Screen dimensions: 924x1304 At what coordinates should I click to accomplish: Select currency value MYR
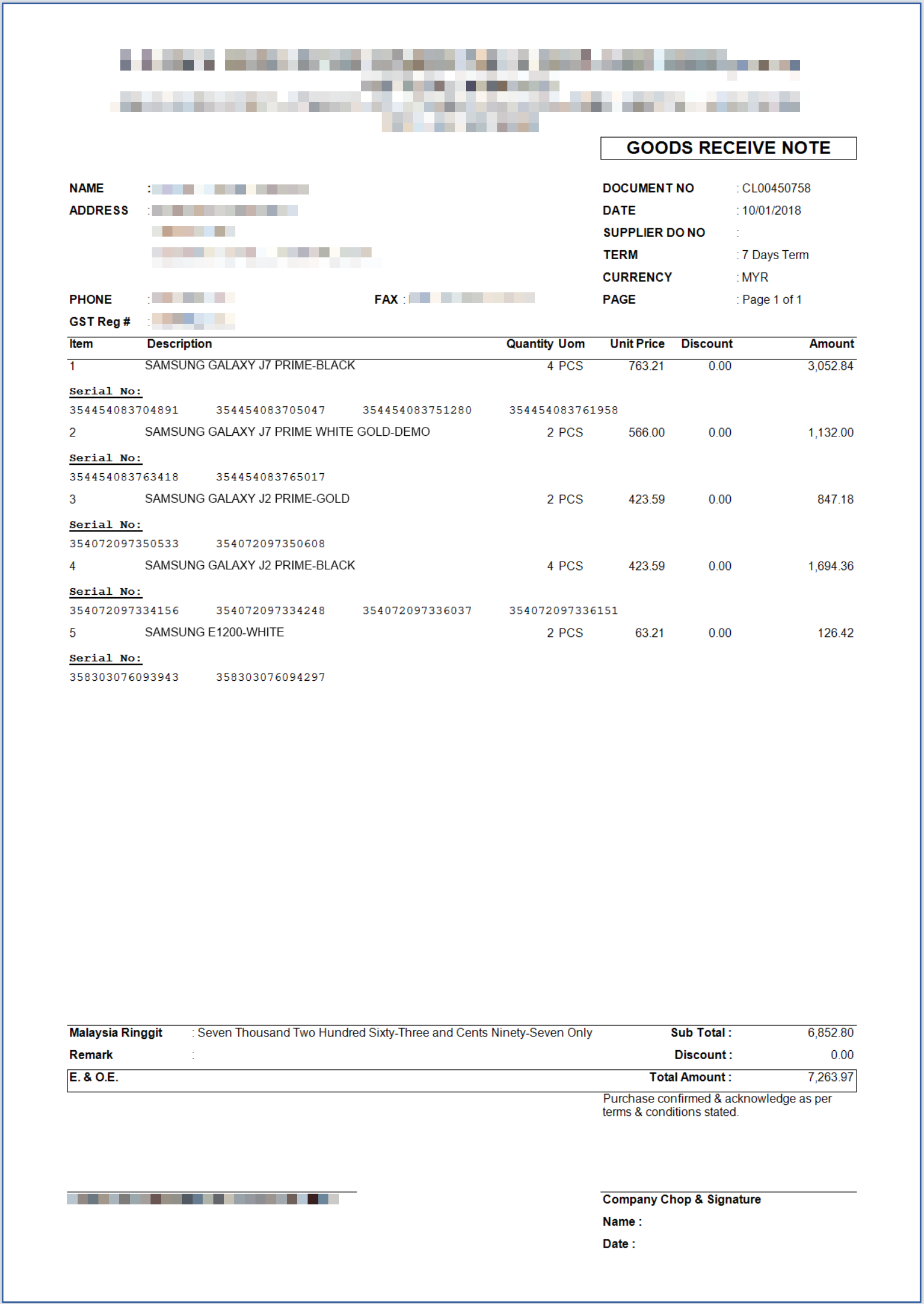click(755, 278)
